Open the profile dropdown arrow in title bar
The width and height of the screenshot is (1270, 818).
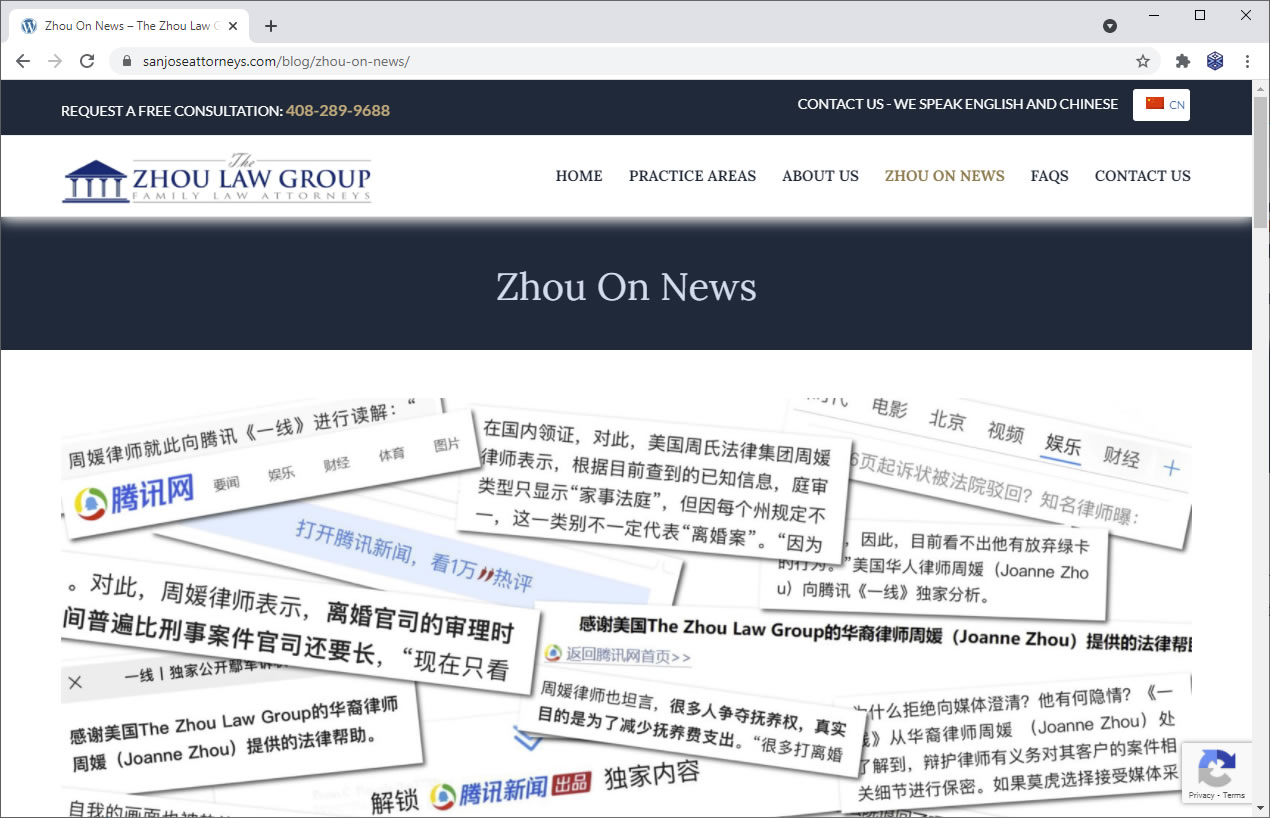(x=1110, y=26)
